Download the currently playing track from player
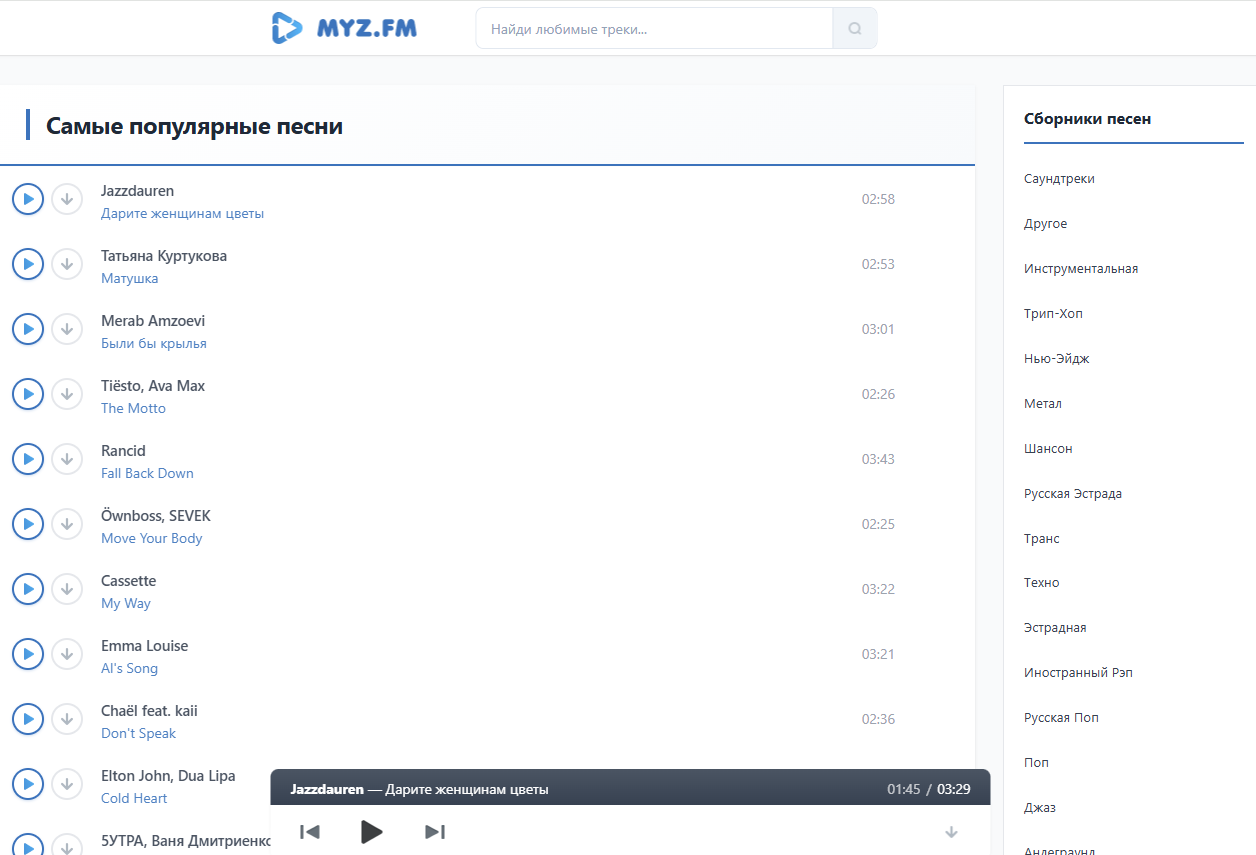The image size is (1256, 855). click(x=951, y=832)
